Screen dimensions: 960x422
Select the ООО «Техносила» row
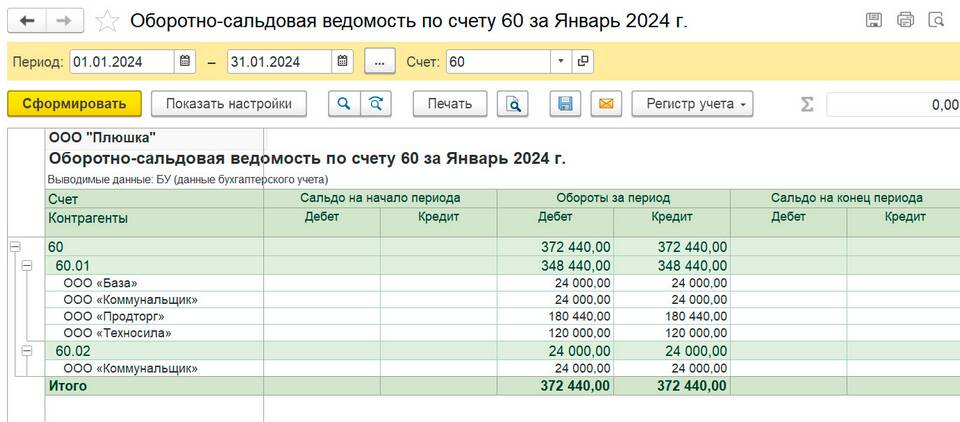118,333
